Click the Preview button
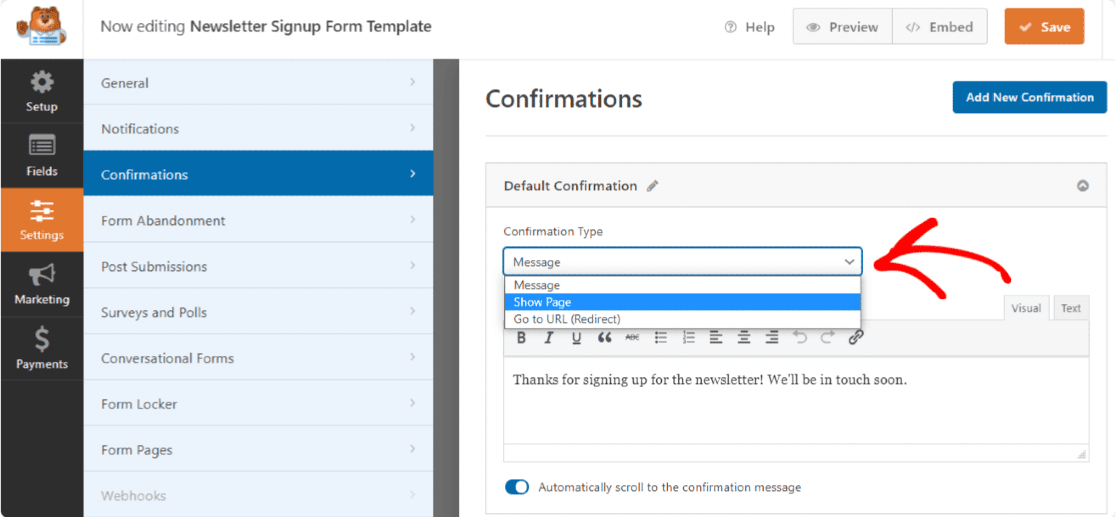This screenshot has width=1116, height=517. [x=842, y=27]
